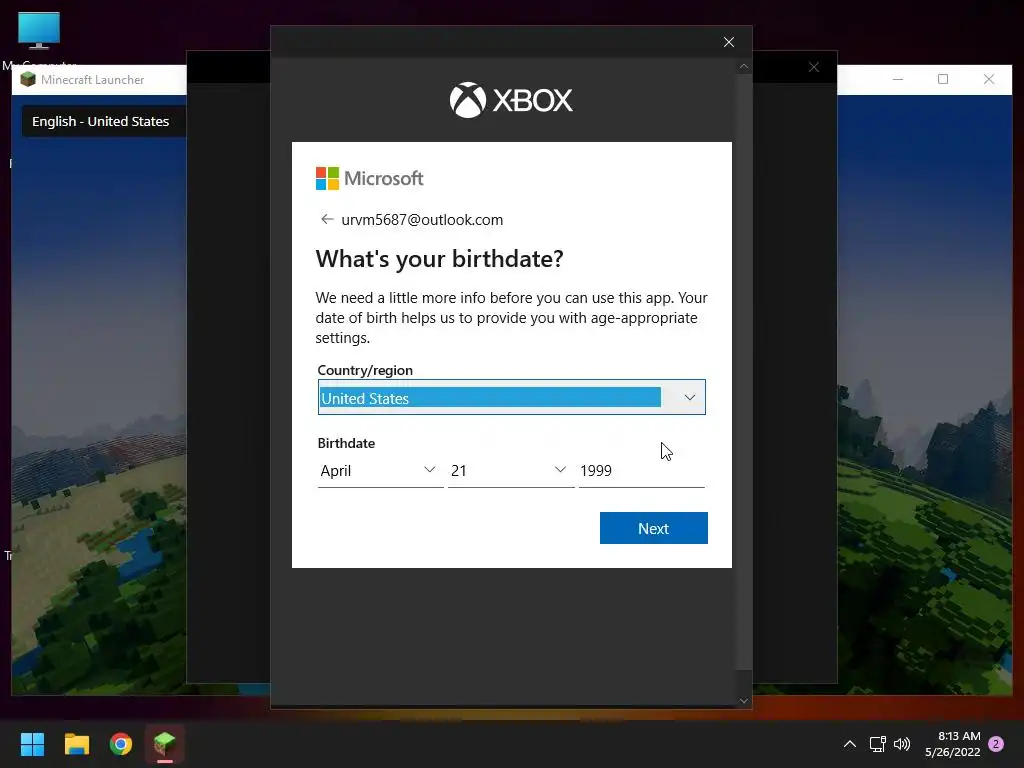Click the volume speaker icon in the tray
The height and width of the screenshot is (768, 1024).
902,744
